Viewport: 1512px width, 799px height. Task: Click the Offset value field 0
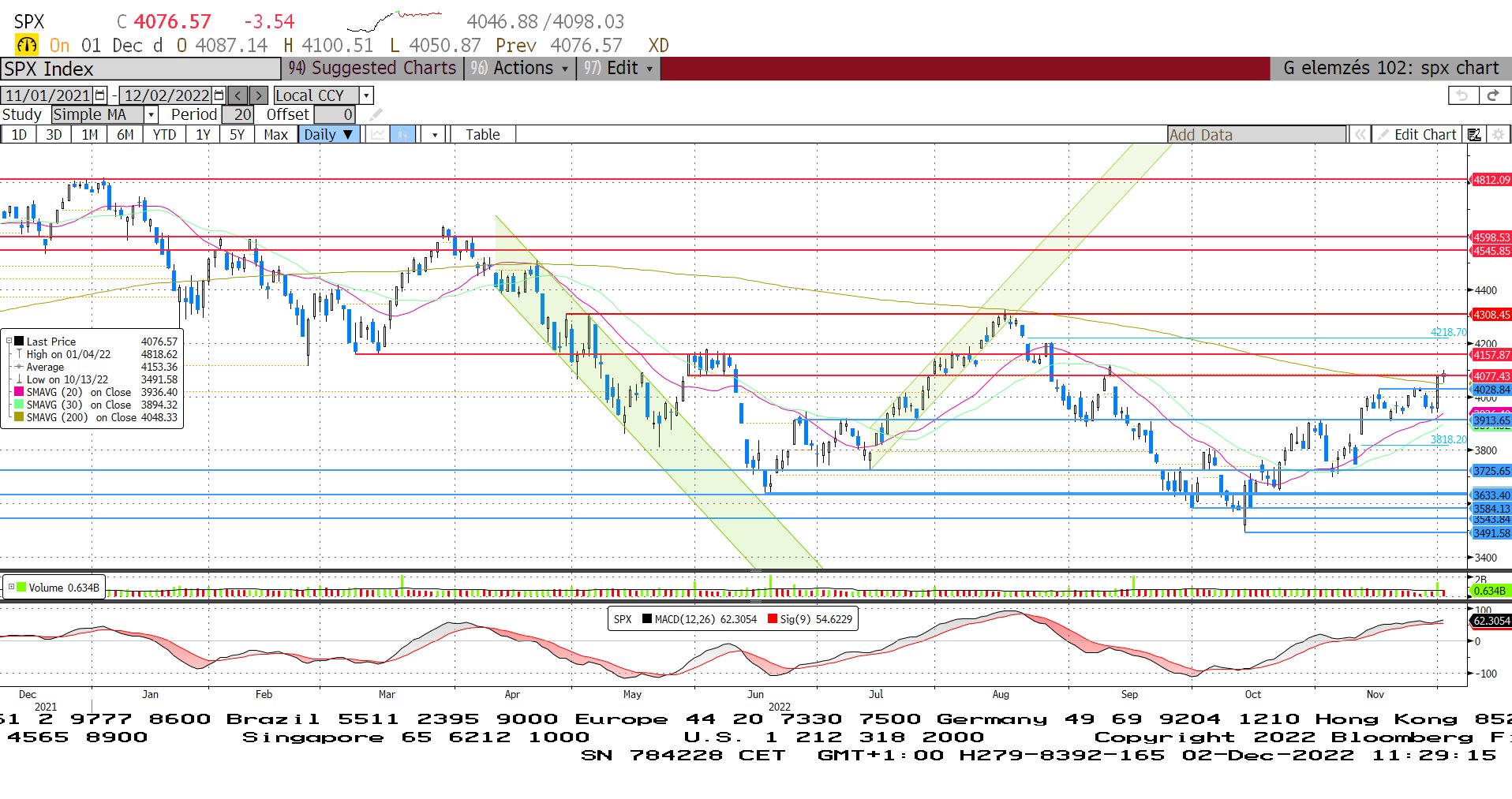pyautogui.click(x=335, y=115)
